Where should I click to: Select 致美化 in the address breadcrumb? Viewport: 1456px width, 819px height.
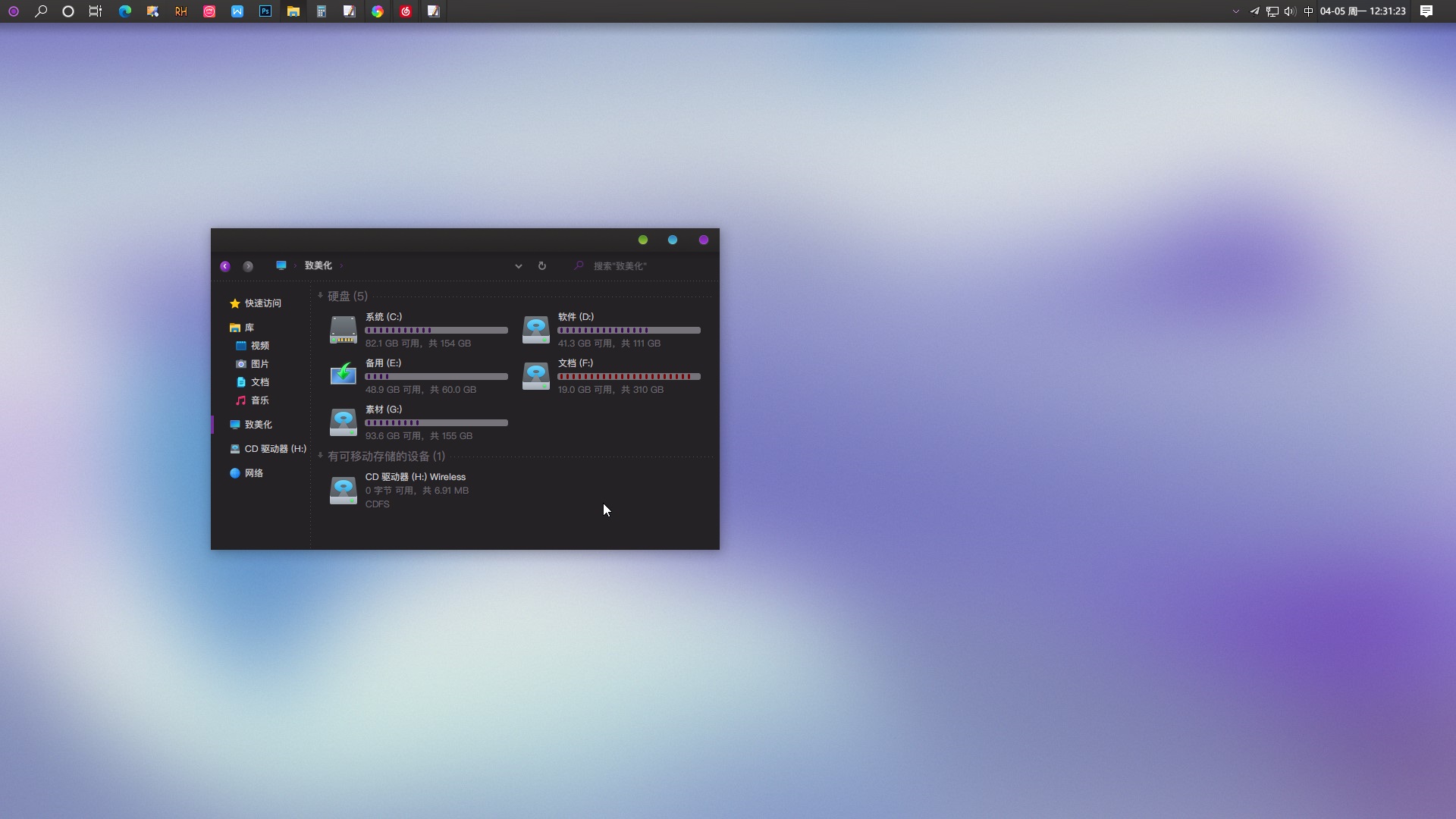coord(318,265)
